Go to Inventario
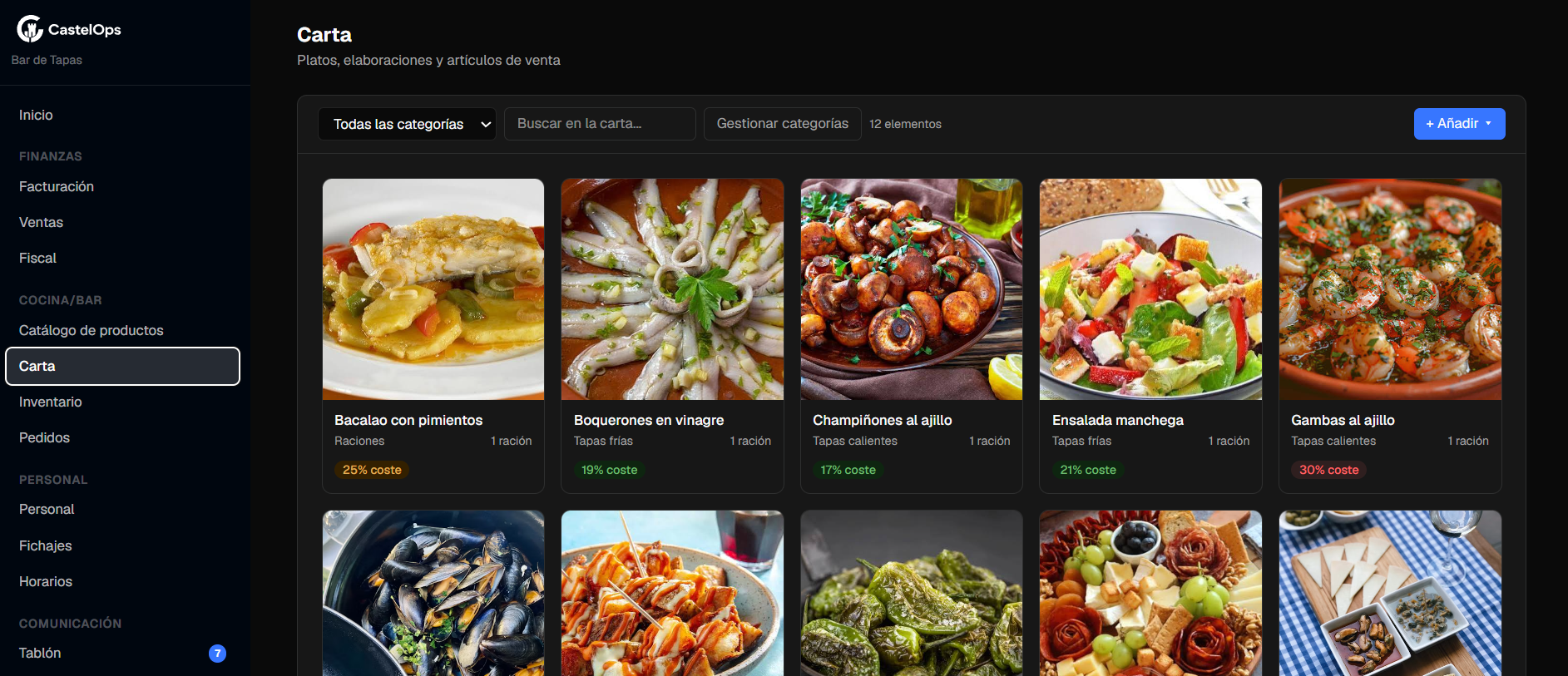The height and width of the screenshot is (676, 1568). tap(50, 402)
